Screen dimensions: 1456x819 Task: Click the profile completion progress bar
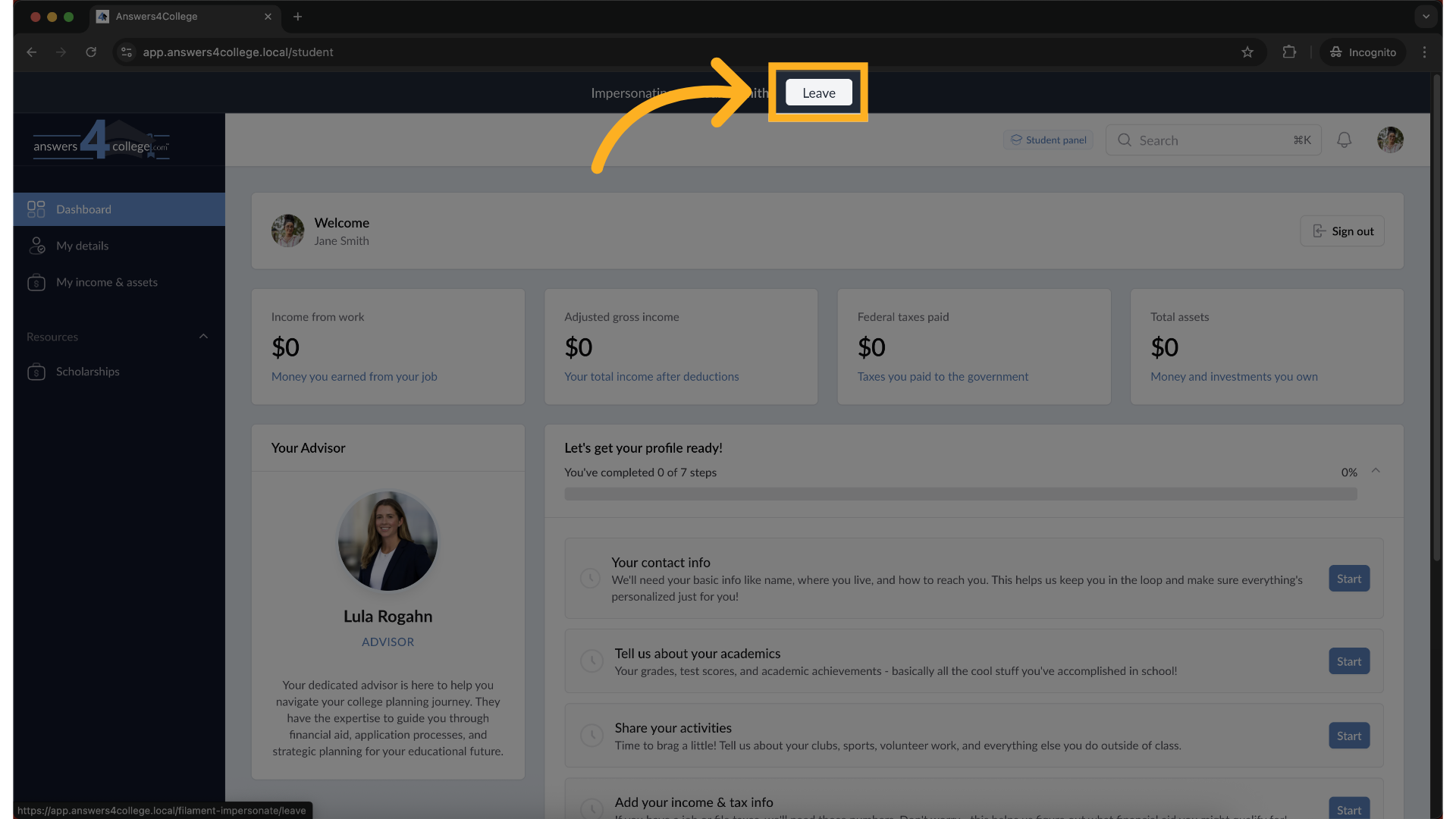point(960,494)
